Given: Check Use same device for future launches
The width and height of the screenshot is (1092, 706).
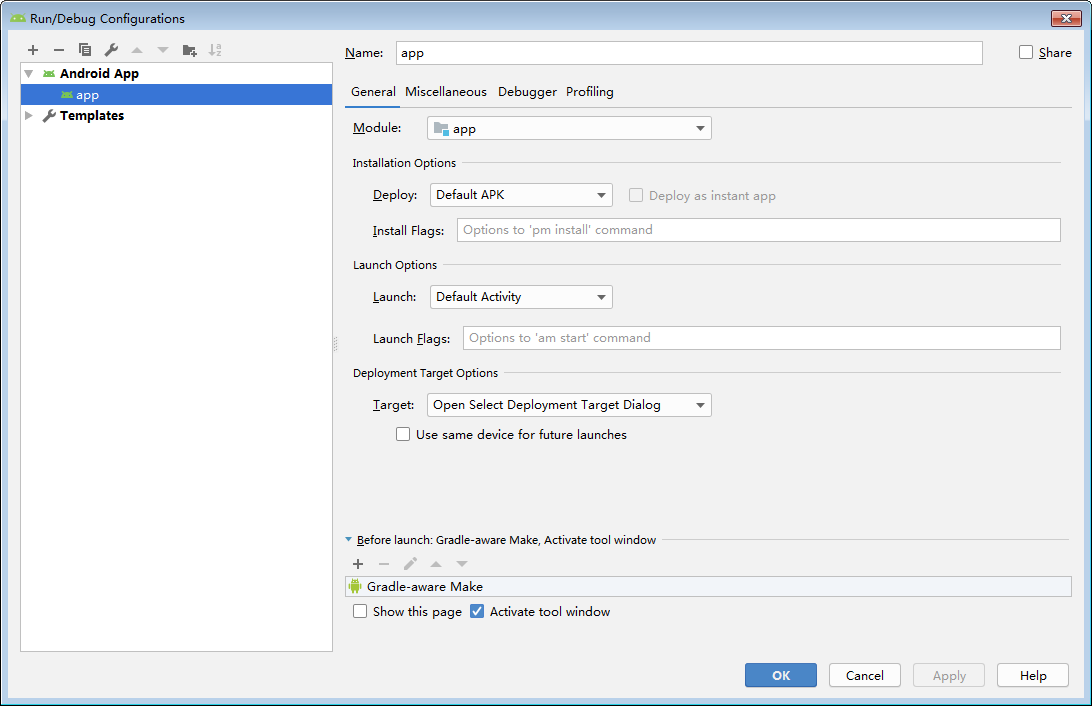Looking at the screenshot, I should tap(403, 435).
